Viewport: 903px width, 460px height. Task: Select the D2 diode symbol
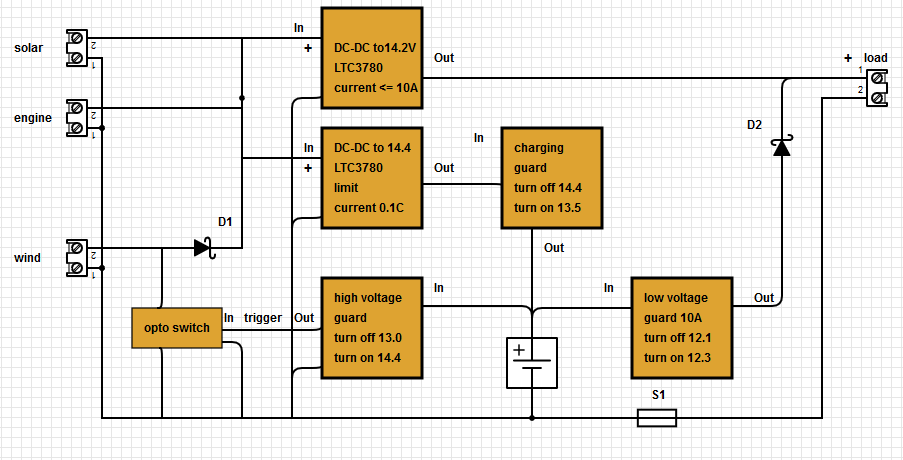(x=781, y=147)
